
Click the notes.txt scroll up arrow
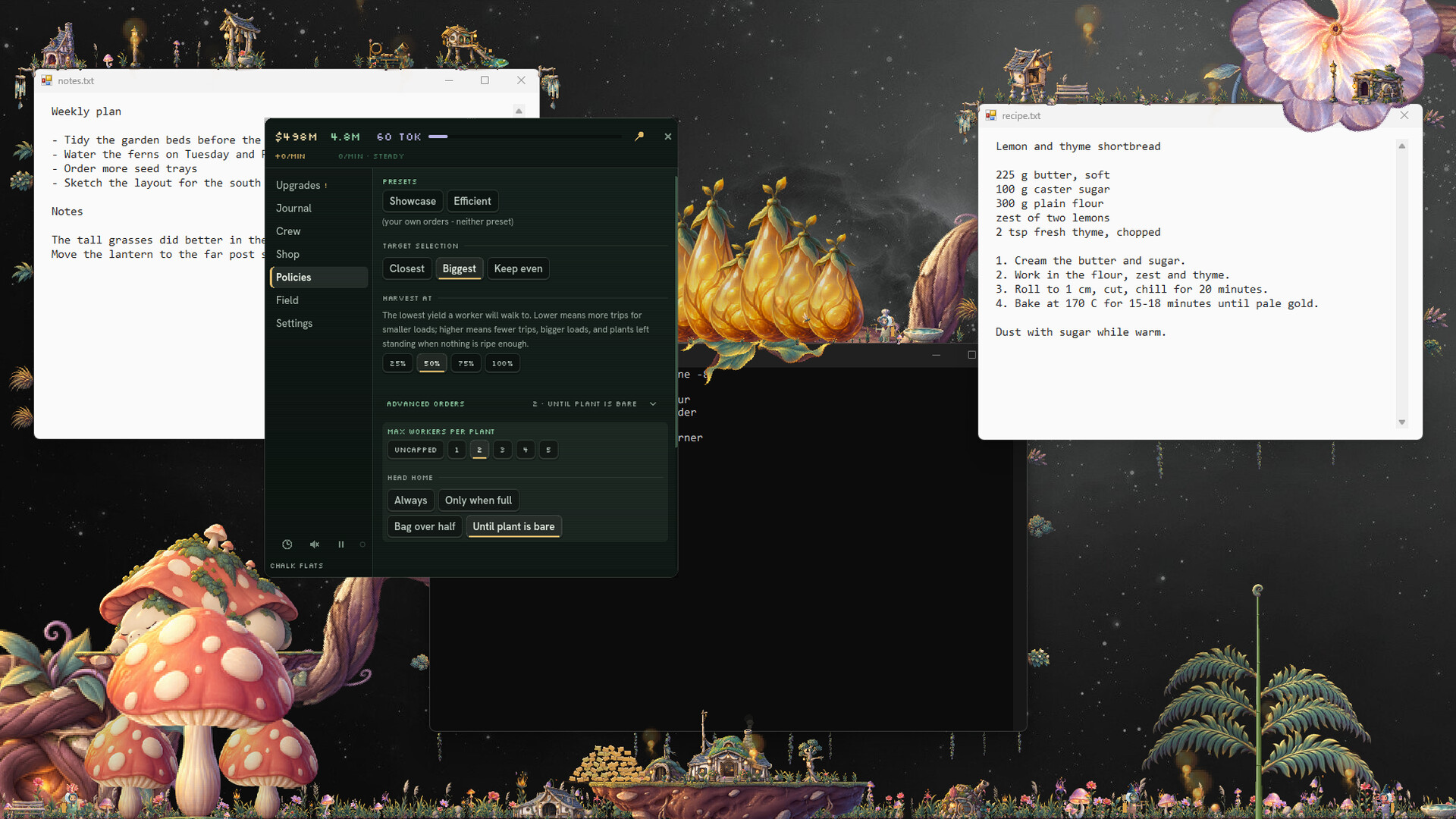pos(519,111)
